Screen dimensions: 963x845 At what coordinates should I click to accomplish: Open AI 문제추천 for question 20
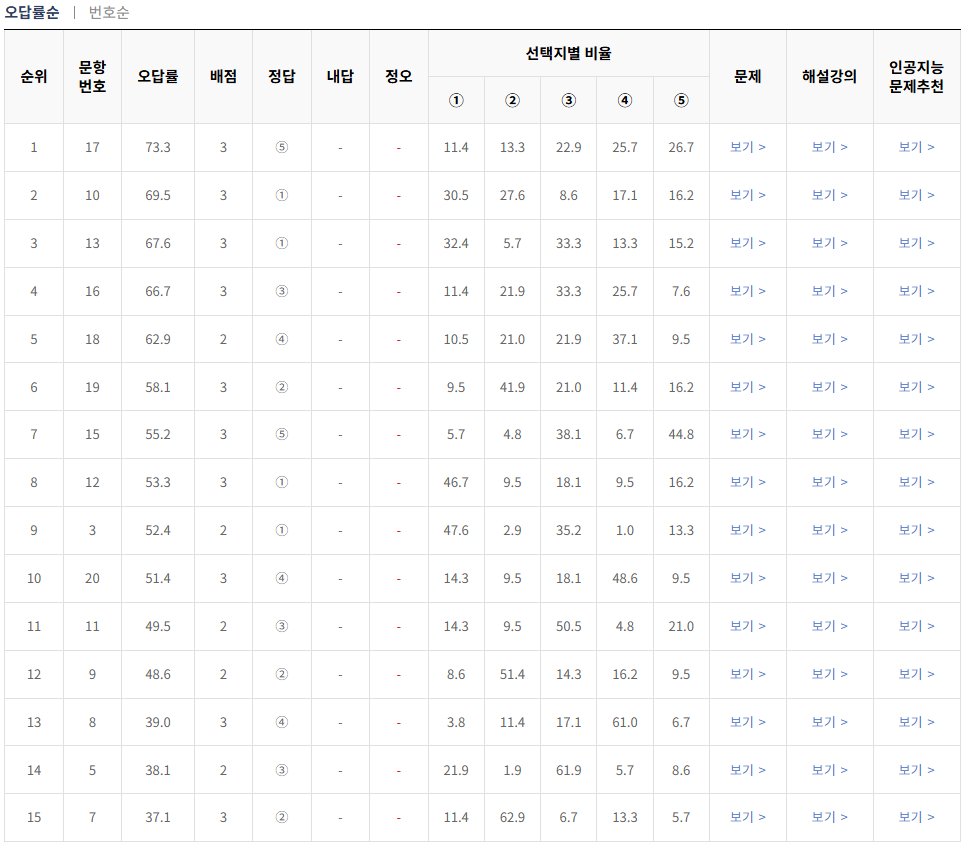(x=916, y=577)
